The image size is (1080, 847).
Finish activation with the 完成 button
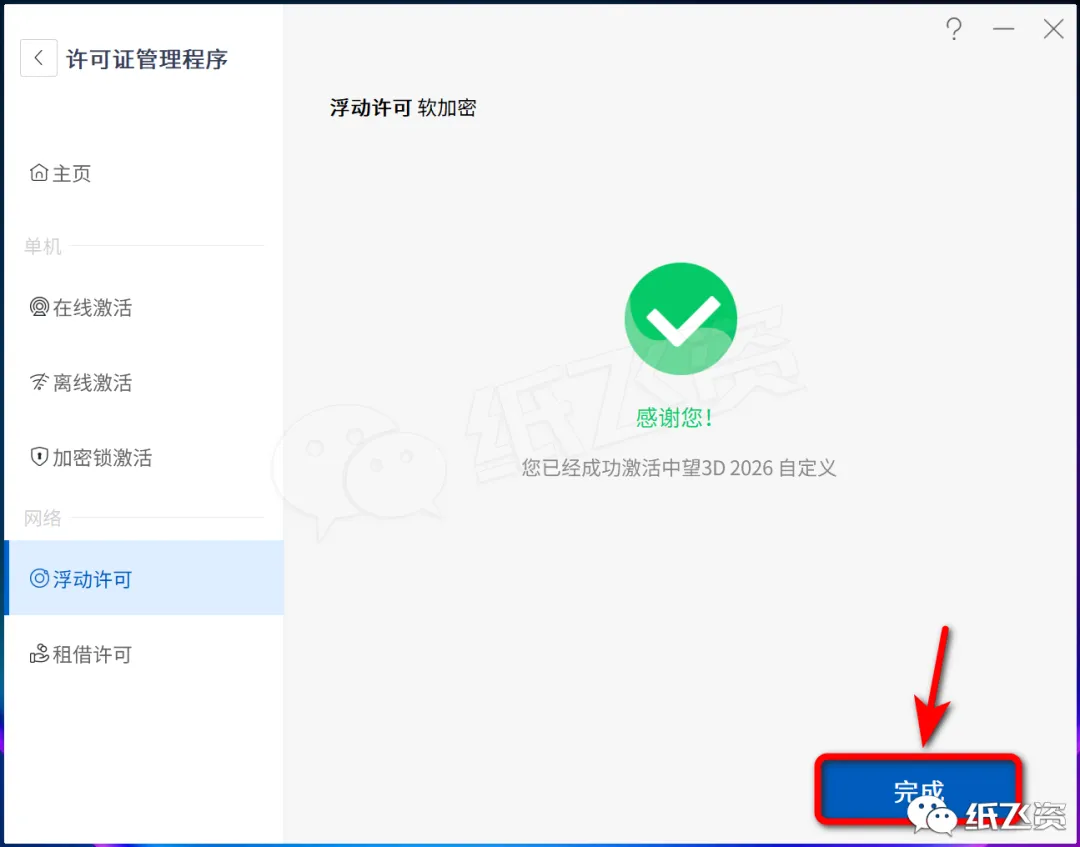pos(918,790)
